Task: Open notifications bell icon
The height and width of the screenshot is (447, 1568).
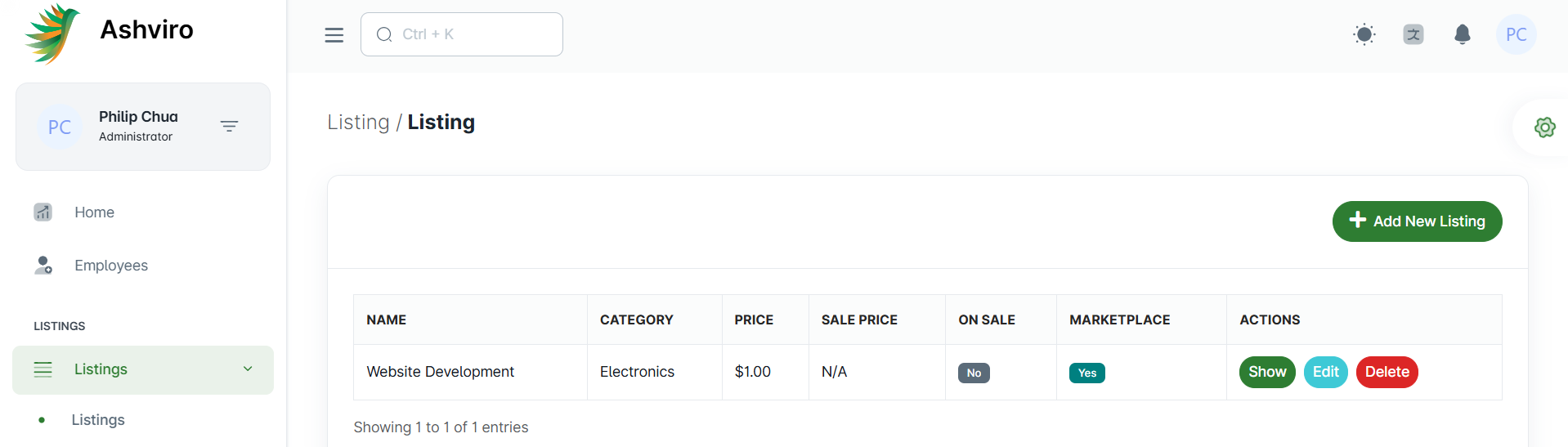Action: click(x=1462, y=34)
